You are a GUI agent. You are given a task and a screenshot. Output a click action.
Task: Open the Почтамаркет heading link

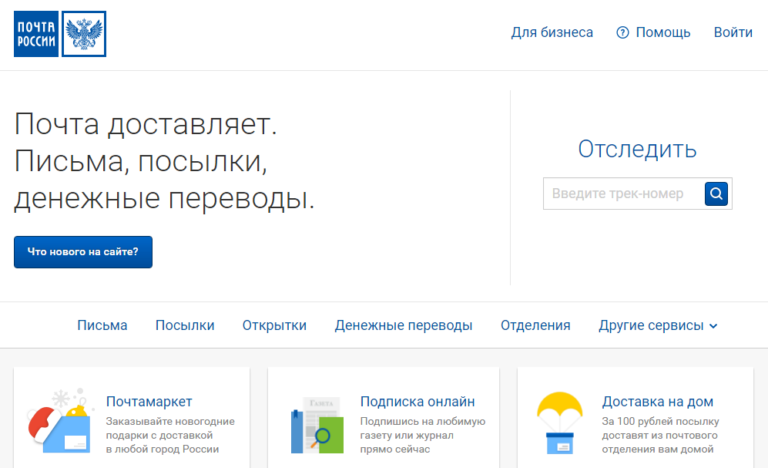(x=149, y=401)
